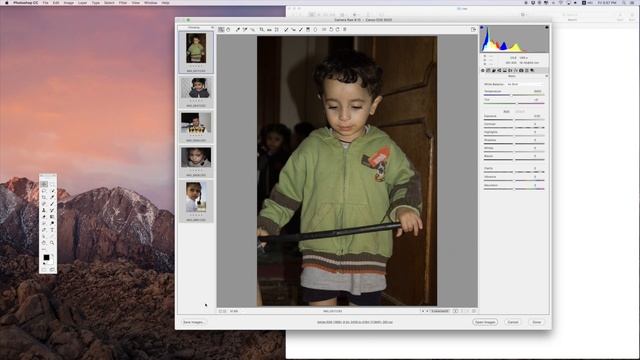
Task: Apply Auto tone adjustments link
Action: pyautogui.click(x=507, y=111)
